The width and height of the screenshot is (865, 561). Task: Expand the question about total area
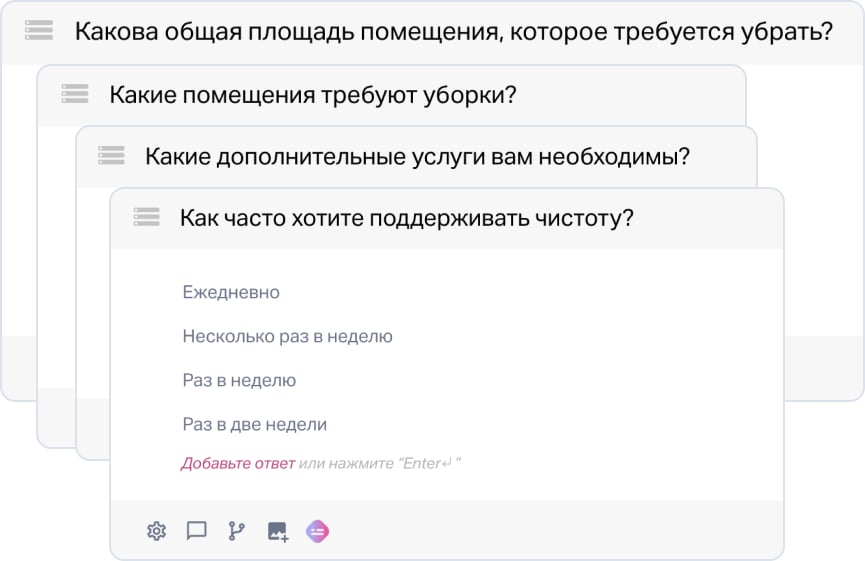pyautogui.click(x=454, y=32)
